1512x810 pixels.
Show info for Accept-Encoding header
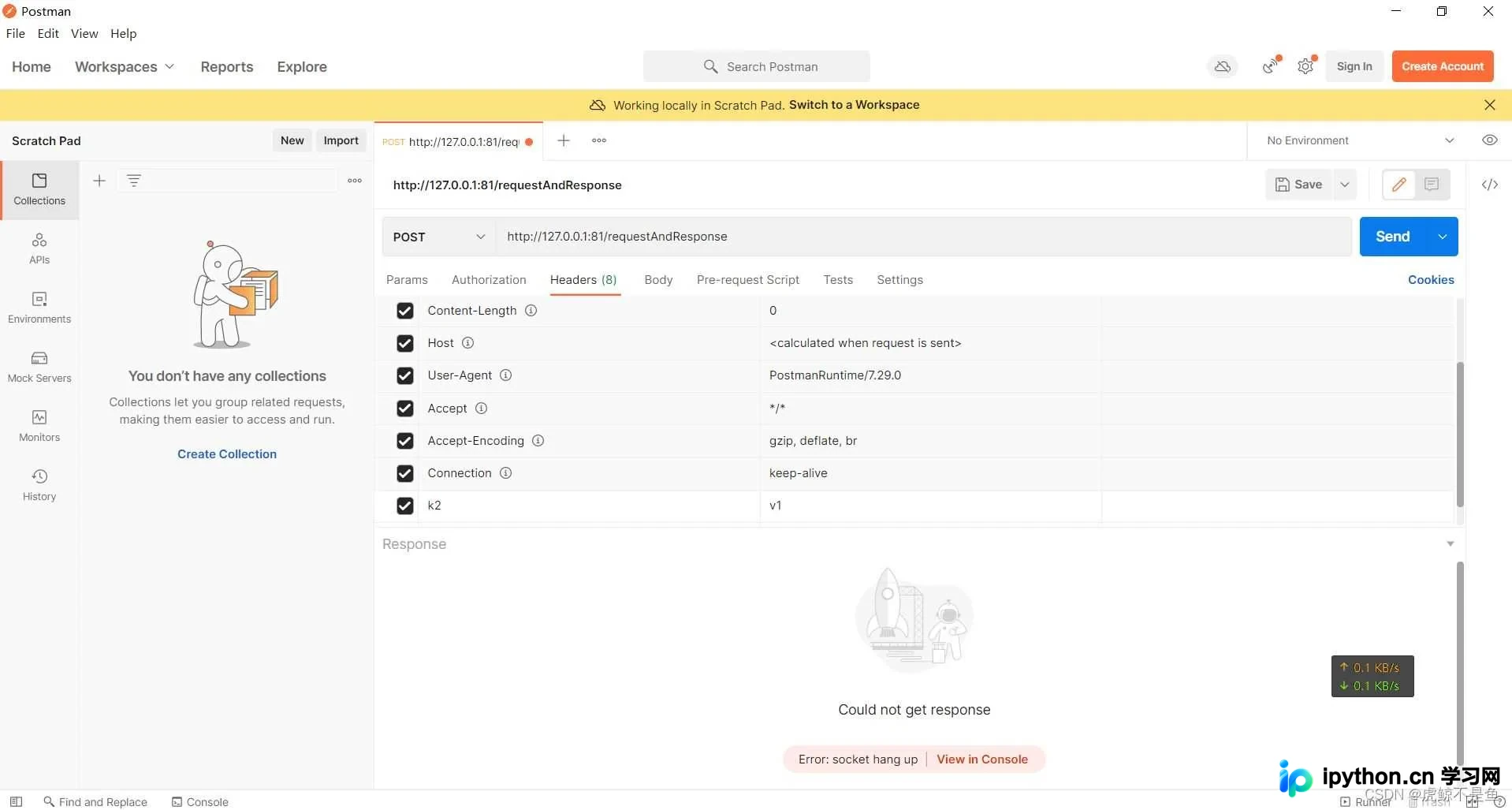click(538, 441)
